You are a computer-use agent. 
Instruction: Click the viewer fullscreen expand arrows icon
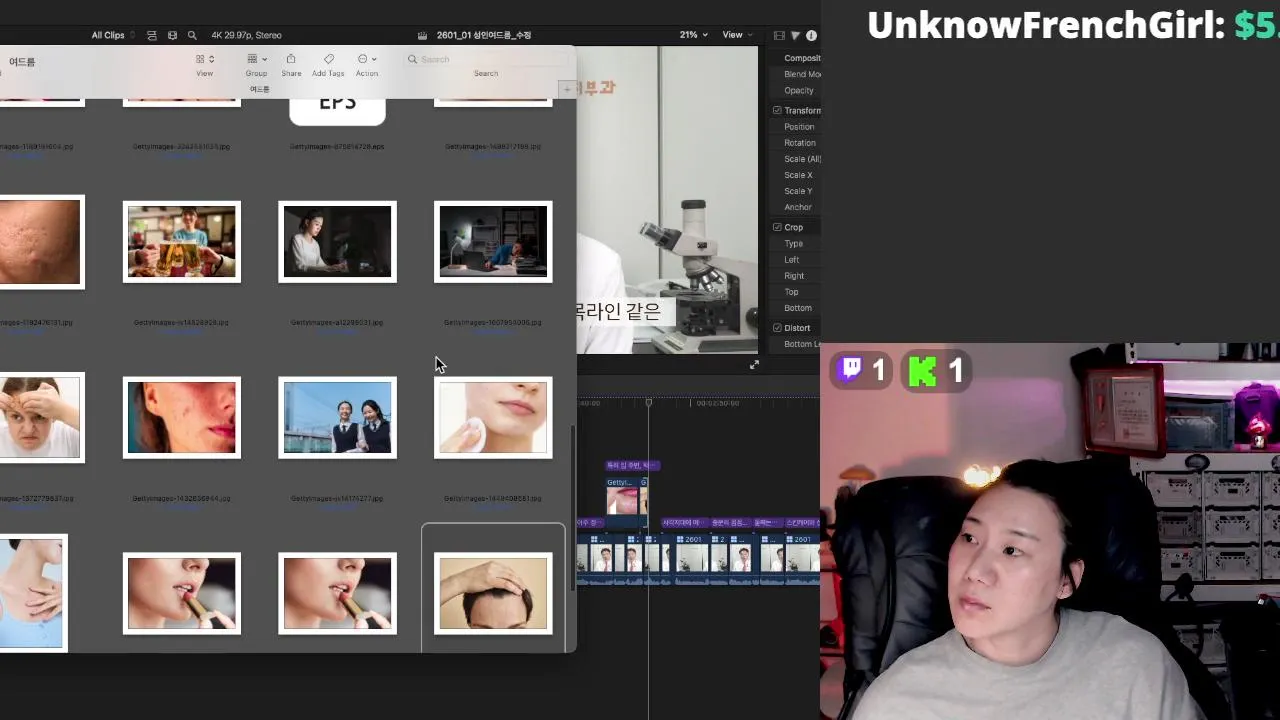[754, 365]
